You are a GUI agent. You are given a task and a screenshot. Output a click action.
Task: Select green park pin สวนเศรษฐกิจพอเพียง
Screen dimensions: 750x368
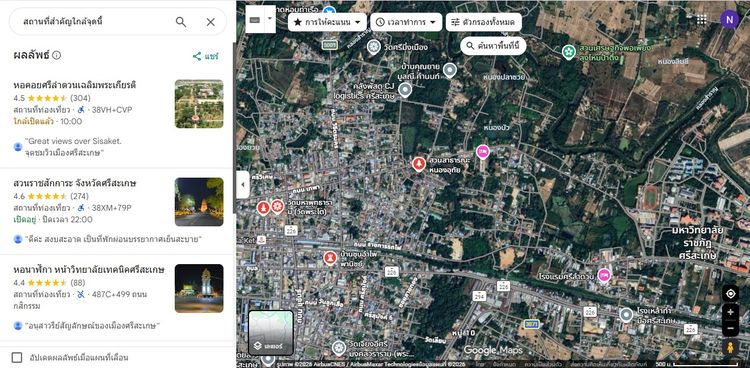pyautogui.click(x=568, y=52)
